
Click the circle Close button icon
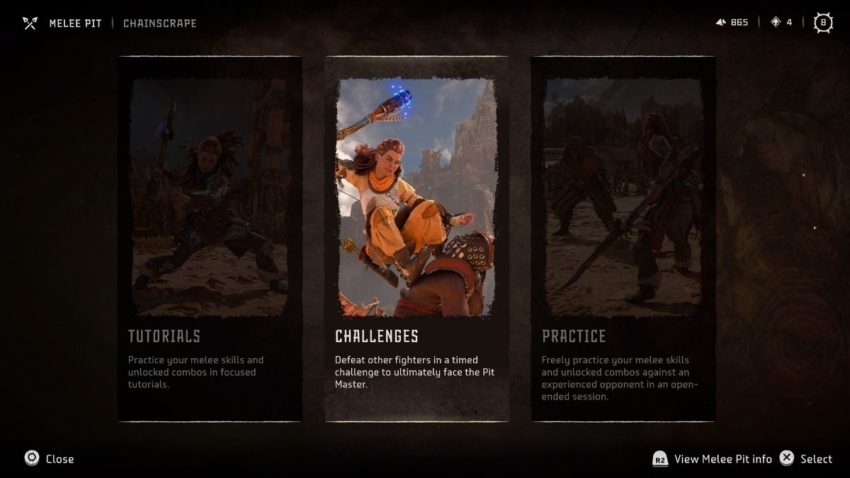click(32, 458)
